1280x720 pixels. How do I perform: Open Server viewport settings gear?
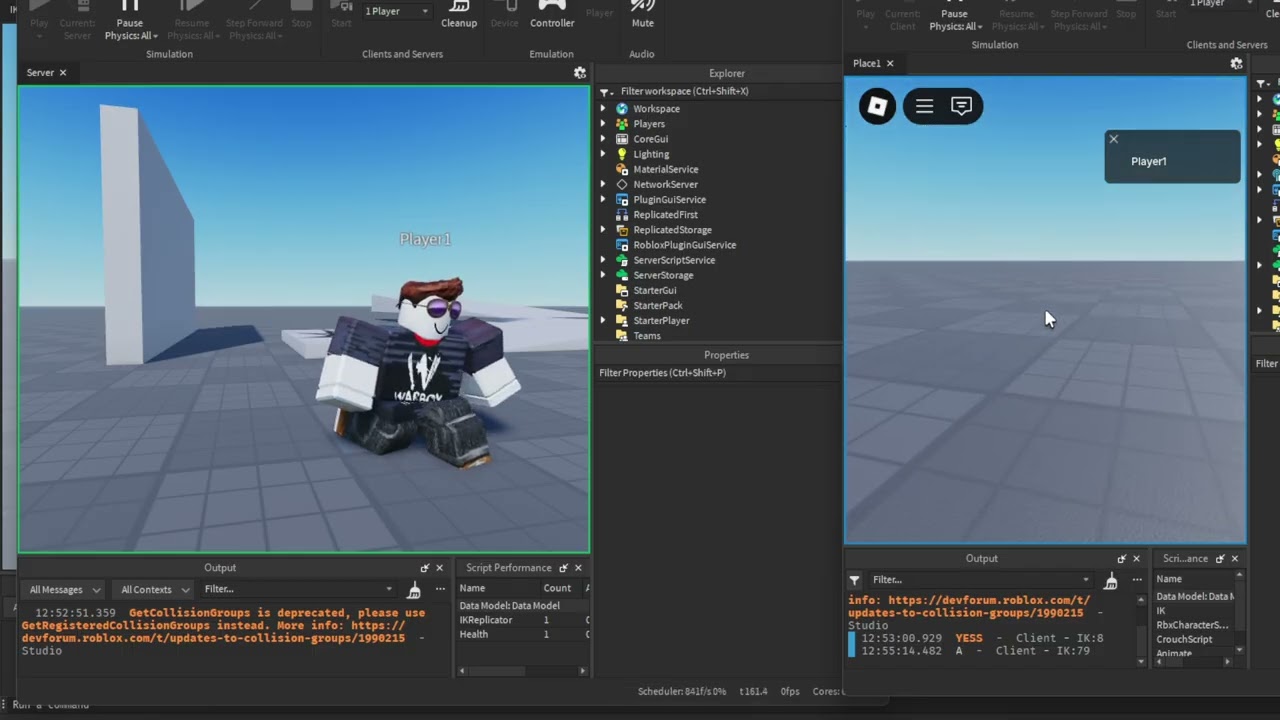click(580, 73)
